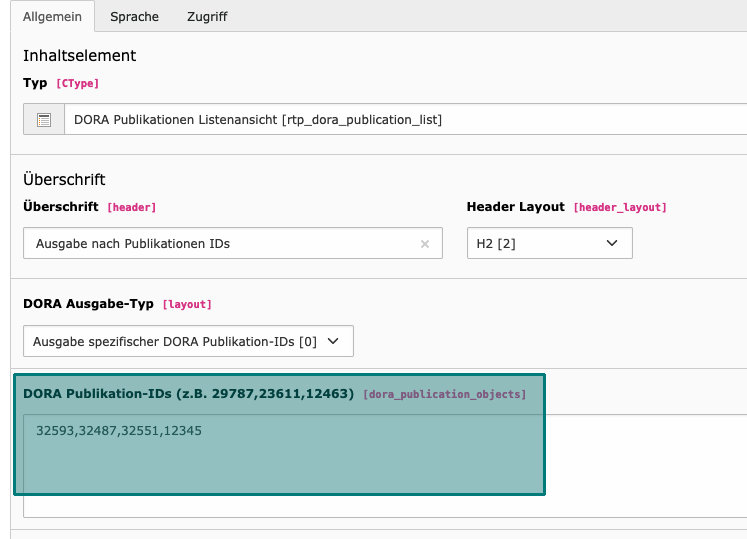Click the Header Layout field label

(x=515, y=207)
